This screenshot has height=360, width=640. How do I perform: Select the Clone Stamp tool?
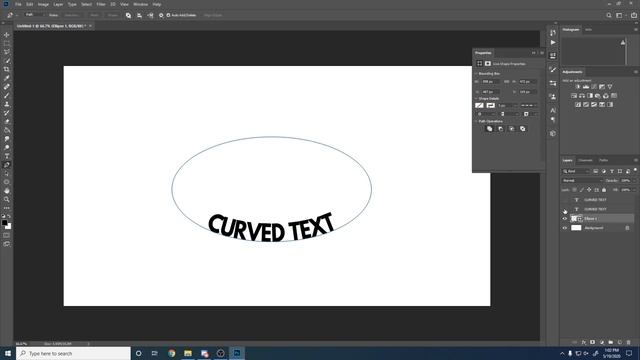[7, 104]
